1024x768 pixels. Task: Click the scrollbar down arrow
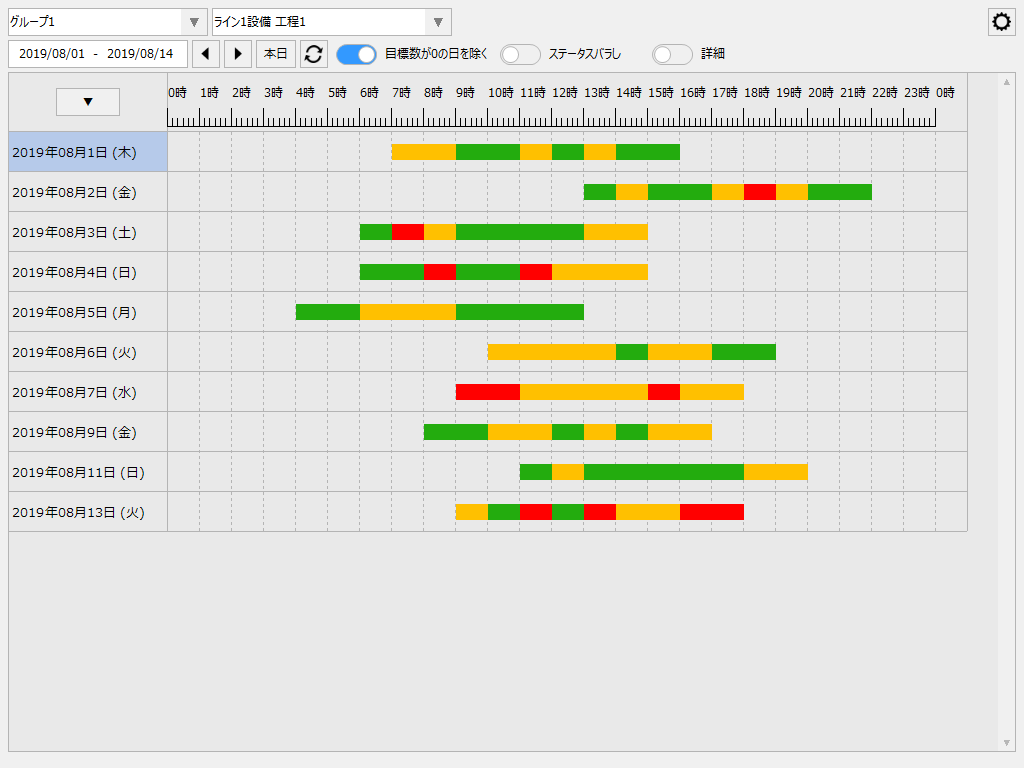[1009, 742]
